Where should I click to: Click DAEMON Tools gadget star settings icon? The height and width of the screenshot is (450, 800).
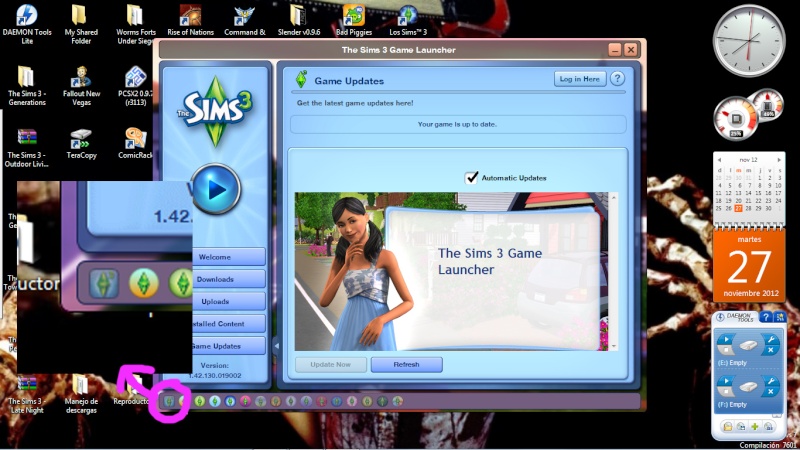780,317
